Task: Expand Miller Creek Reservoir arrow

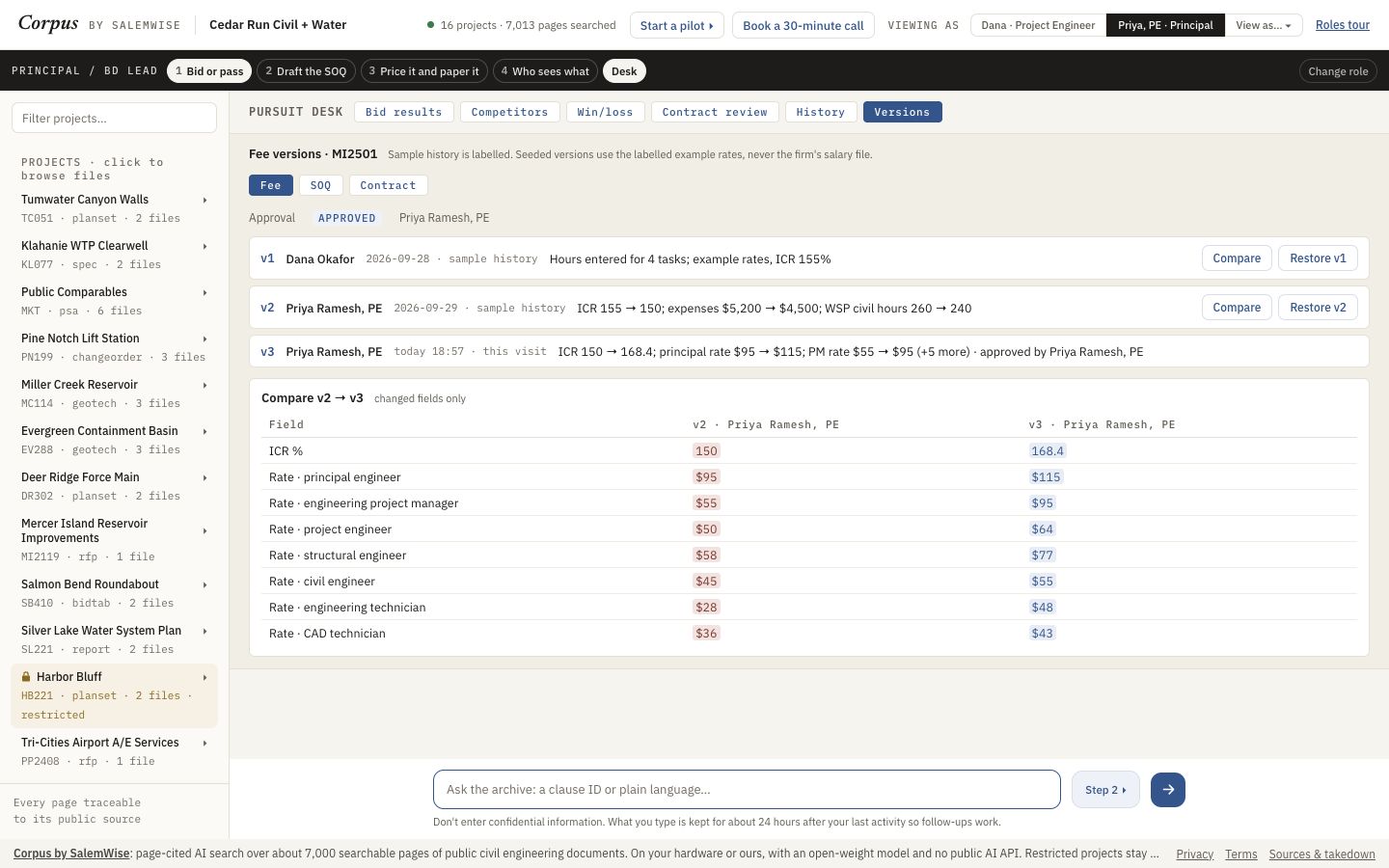Action: click(204, 385)
